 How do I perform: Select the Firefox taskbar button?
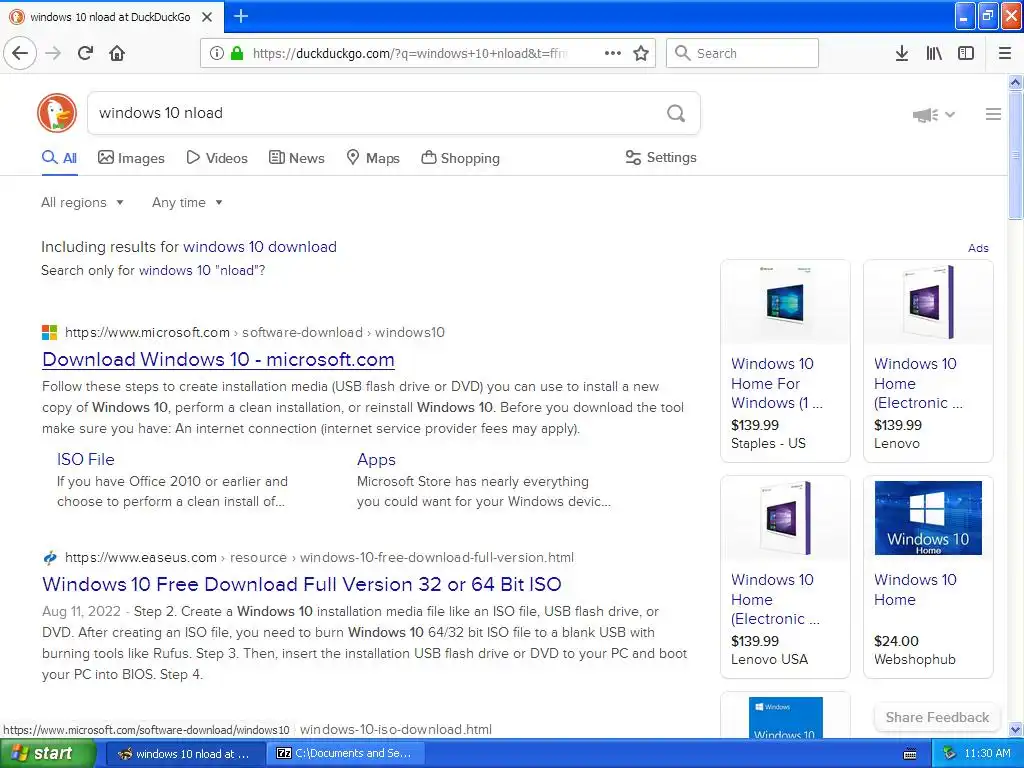[185, 754]
